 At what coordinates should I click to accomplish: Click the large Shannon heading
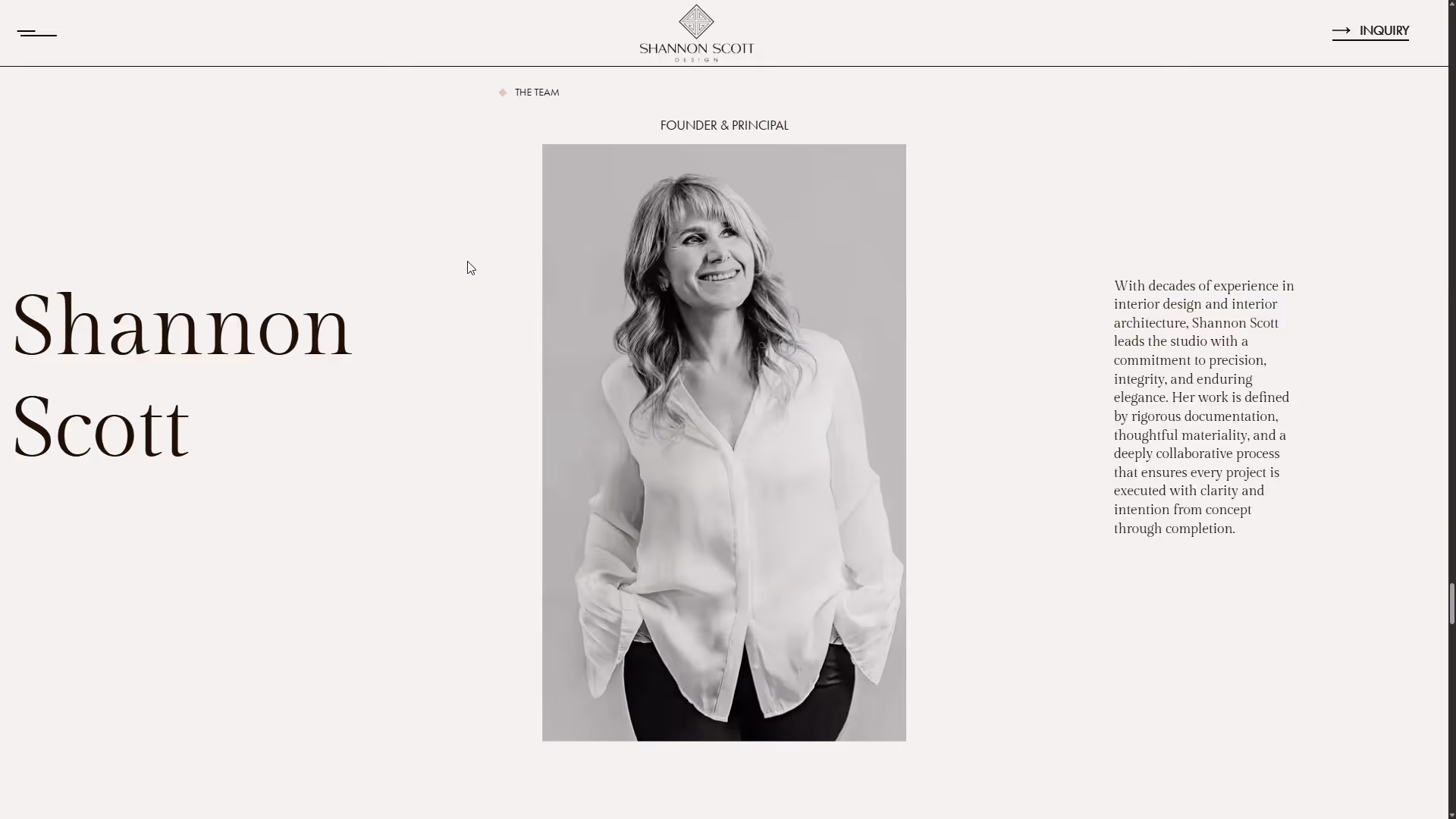click(182, 326)
